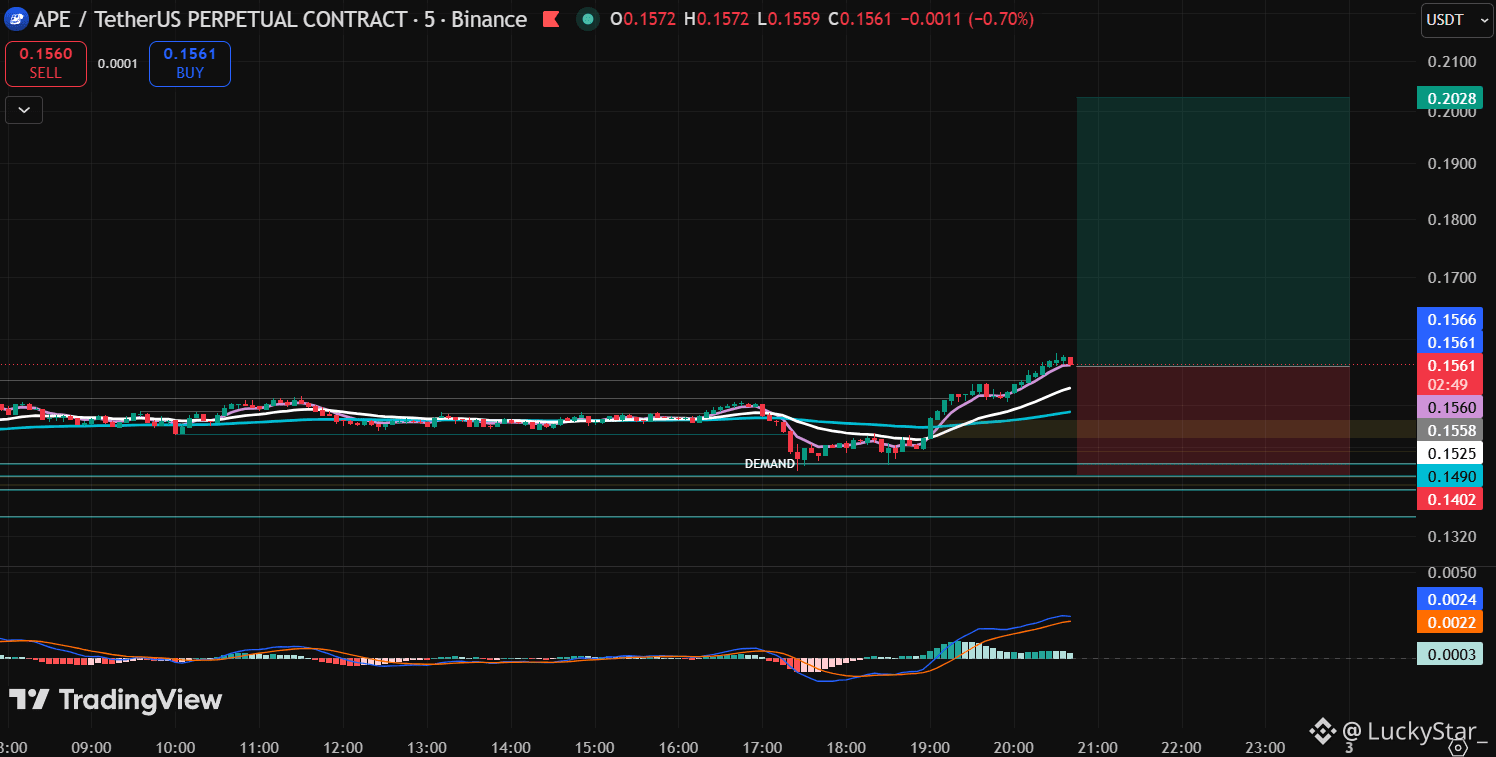
Task: Click the 0.1800 price axis value
Action: (1452, 219)
